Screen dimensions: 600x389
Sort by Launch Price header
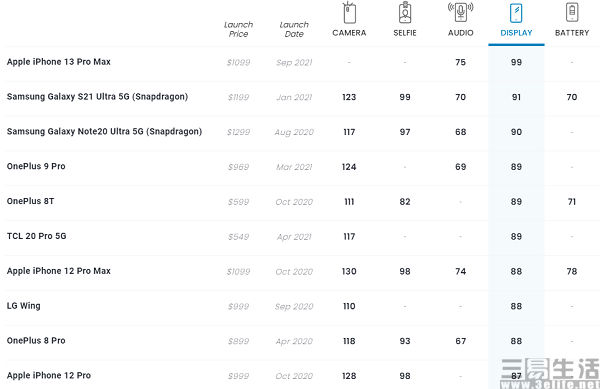238,29
